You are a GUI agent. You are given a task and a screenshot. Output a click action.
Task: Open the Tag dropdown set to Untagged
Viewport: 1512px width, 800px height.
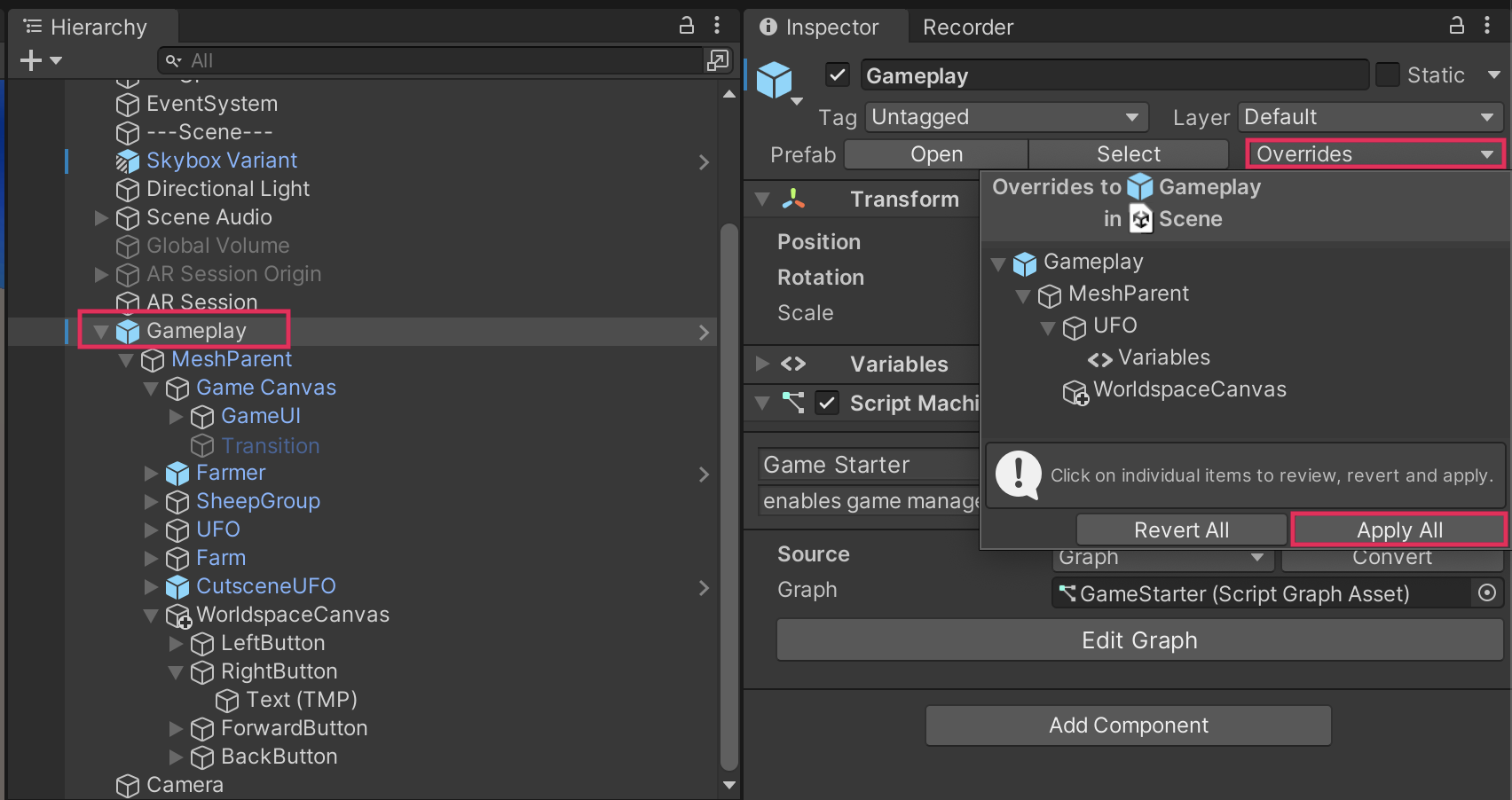click(x=1005, y=117)
